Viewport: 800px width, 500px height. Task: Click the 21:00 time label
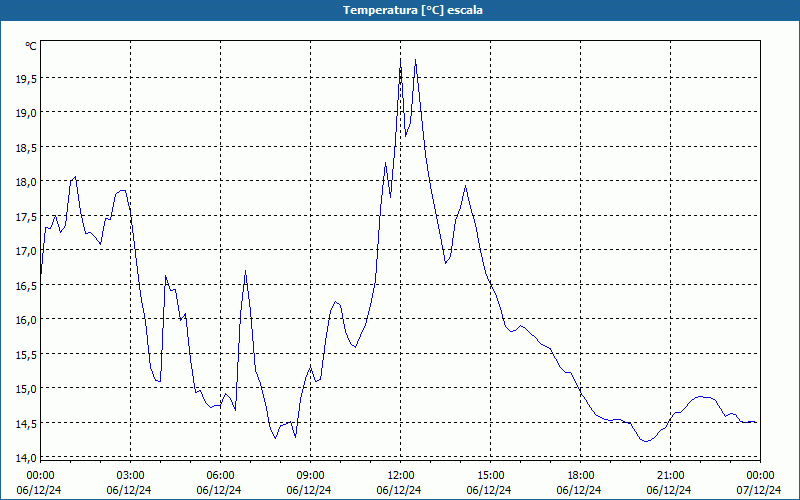coord(670,476)
